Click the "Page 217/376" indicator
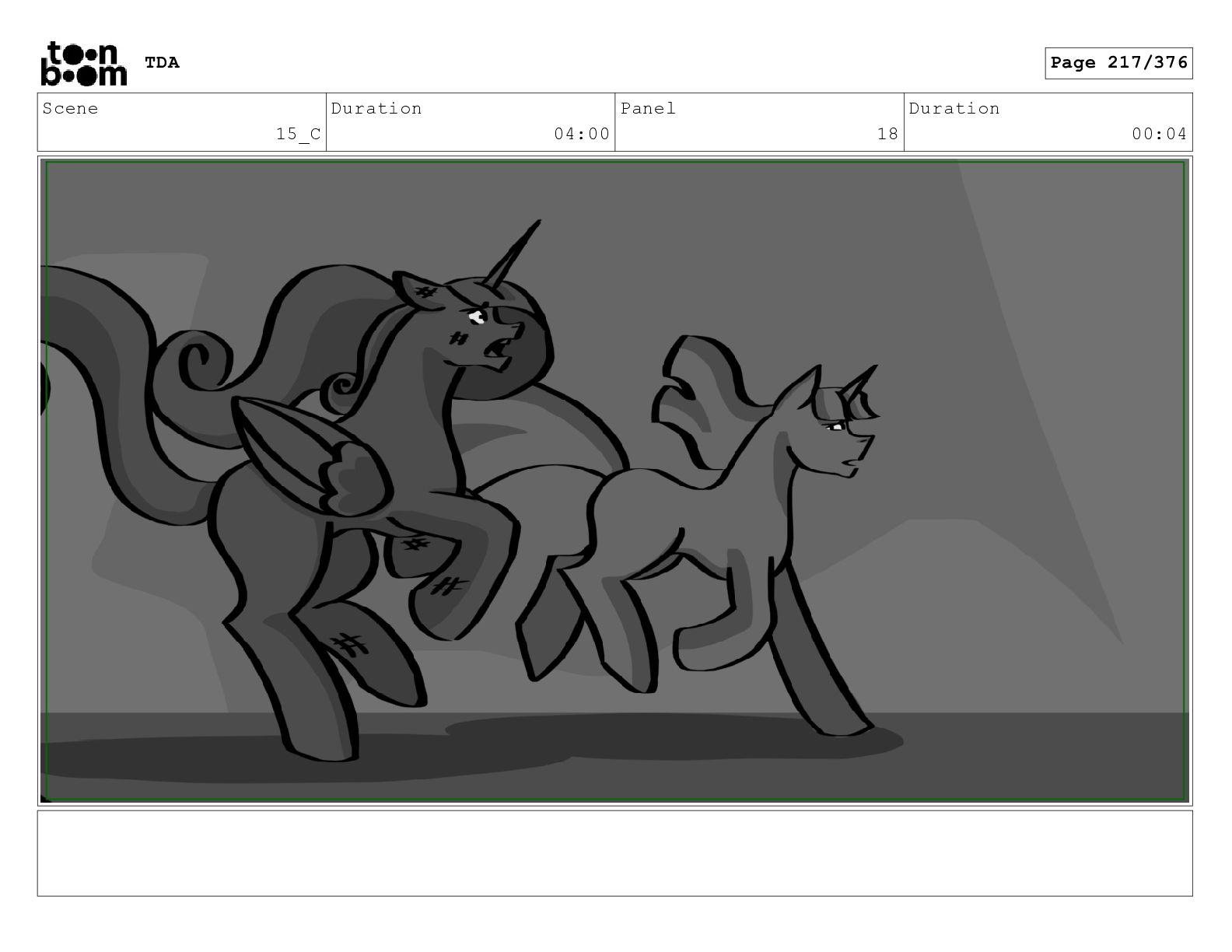1232x952 pixels. [x=1118, y=63]
